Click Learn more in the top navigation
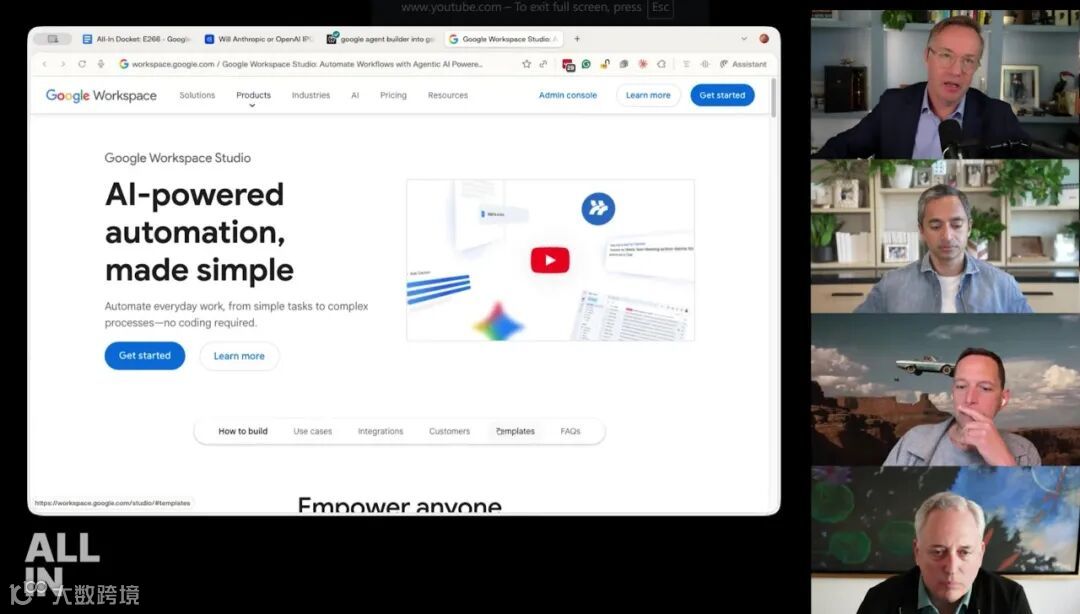 648,95
